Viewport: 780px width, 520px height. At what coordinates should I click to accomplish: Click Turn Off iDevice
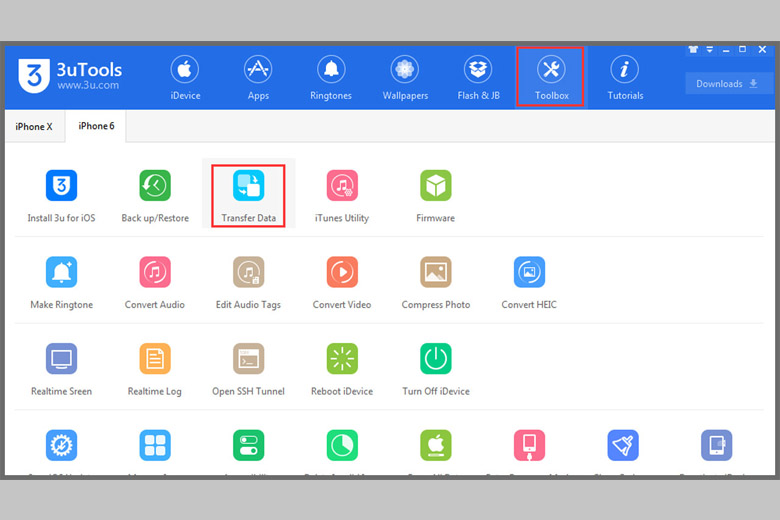tap(435, 369)
